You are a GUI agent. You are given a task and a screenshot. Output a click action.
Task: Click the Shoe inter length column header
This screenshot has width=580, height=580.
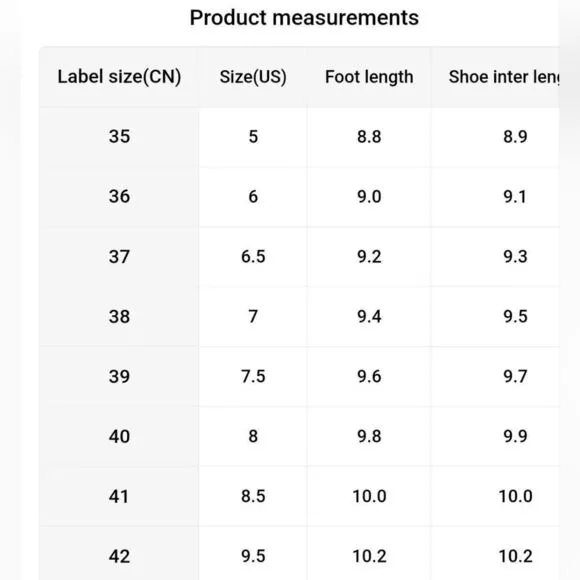coord(495,77)
